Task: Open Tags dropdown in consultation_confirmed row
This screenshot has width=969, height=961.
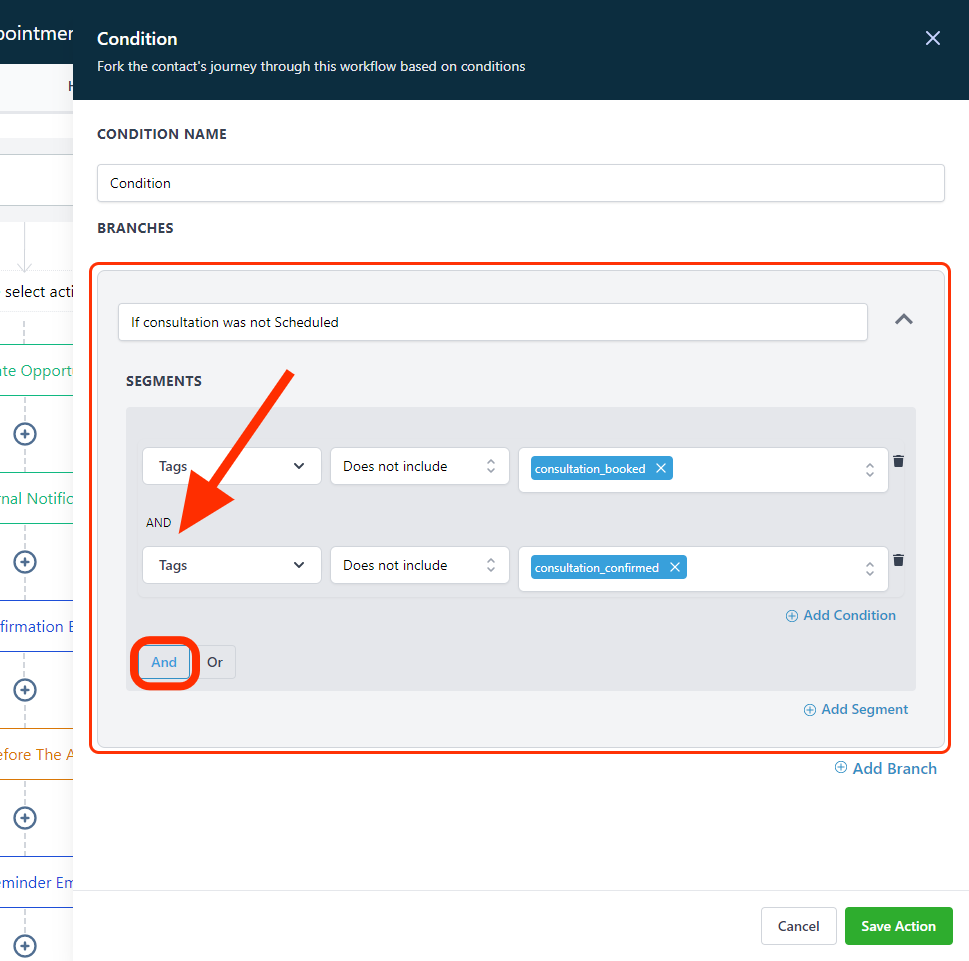Action: (x=232, y=565)
